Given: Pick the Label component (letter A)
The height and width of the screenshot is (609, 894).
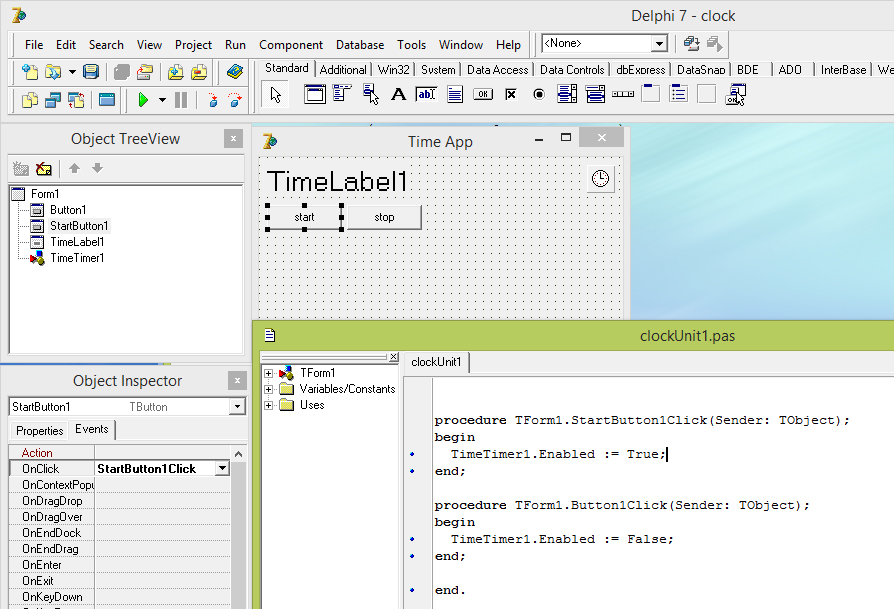Looking at the screenshot, I should click(398, 94).
